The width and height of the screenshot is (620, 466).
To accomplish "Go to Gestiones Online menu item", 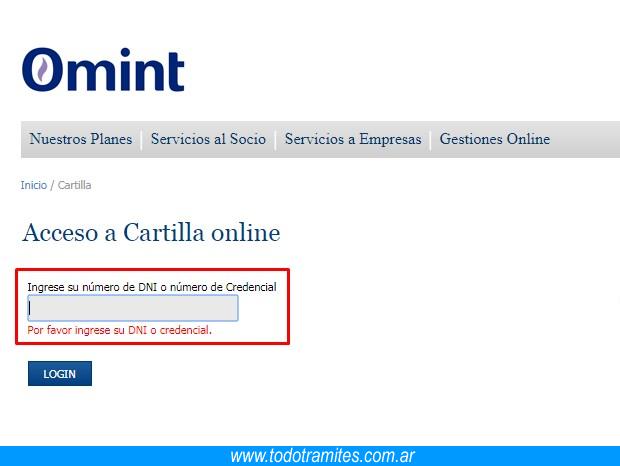I will tap(495, 139).
